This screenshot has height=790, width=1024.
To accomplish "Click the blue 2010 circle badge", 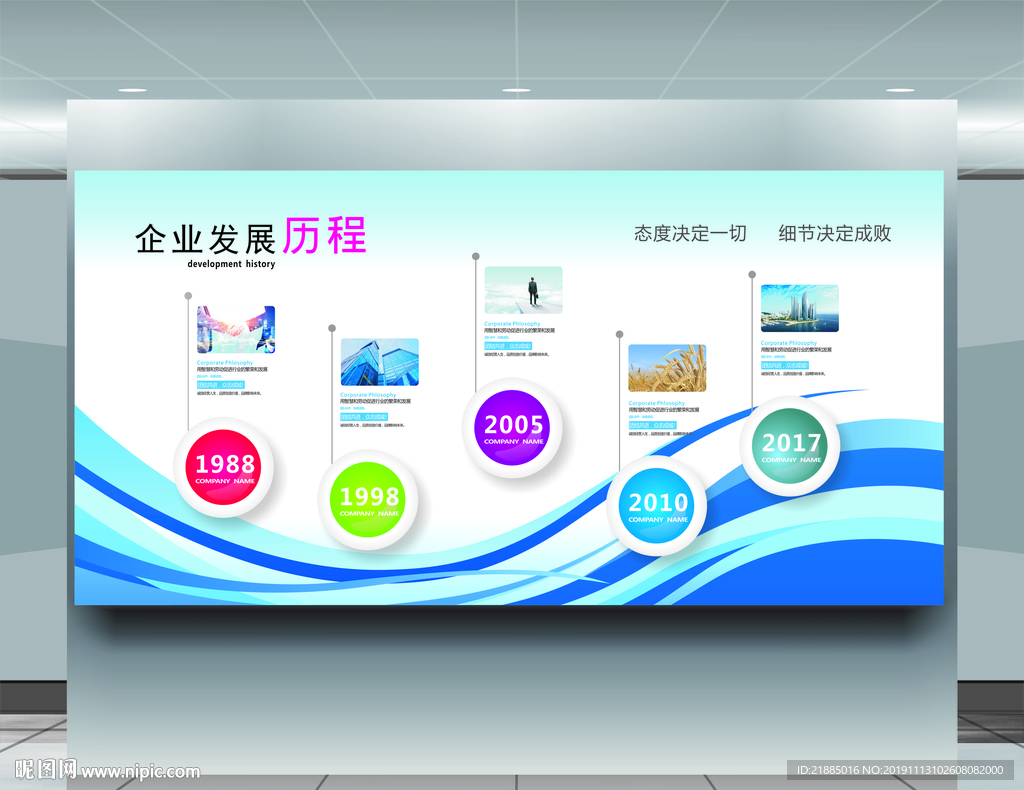I will (x=657, y=506).
